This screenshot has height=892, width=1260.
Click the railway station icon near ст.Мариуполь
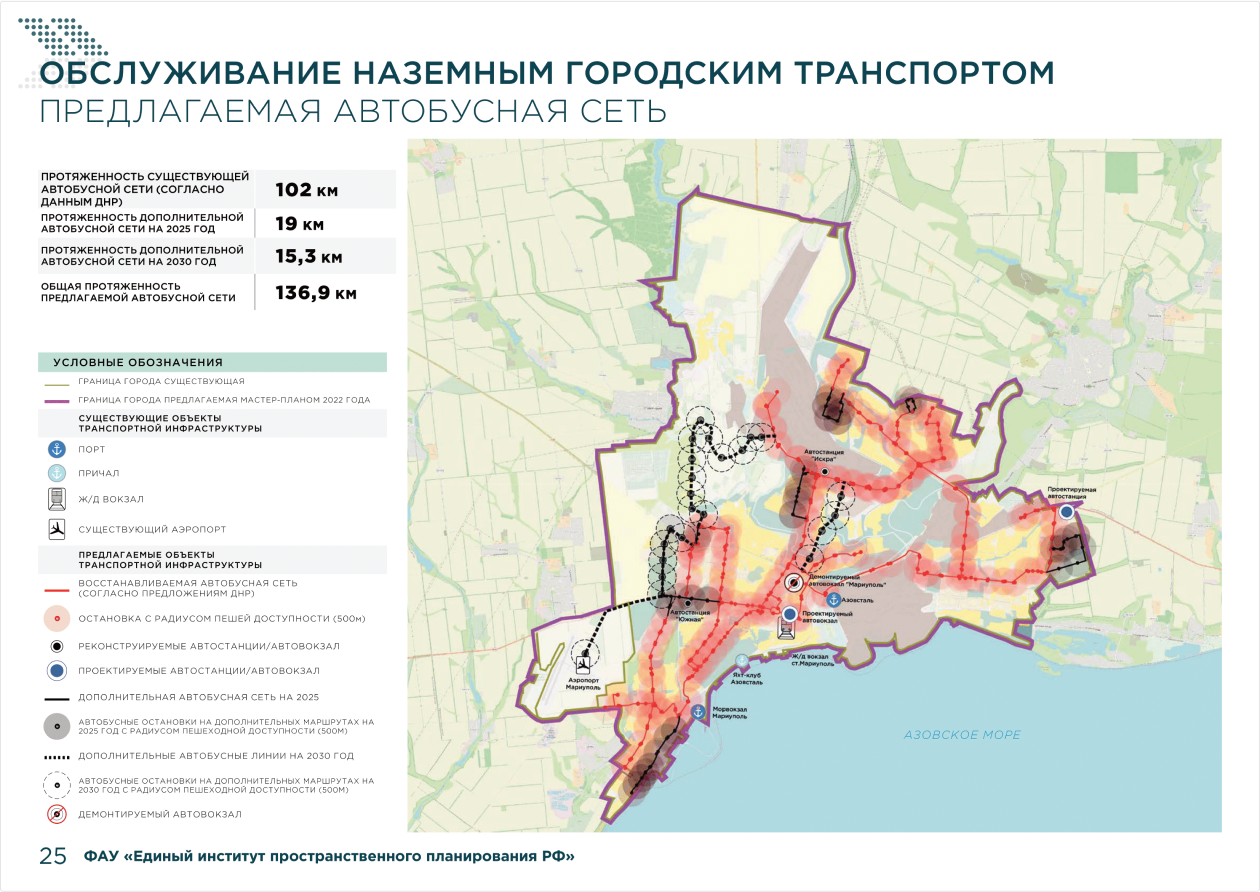(788, 629)
